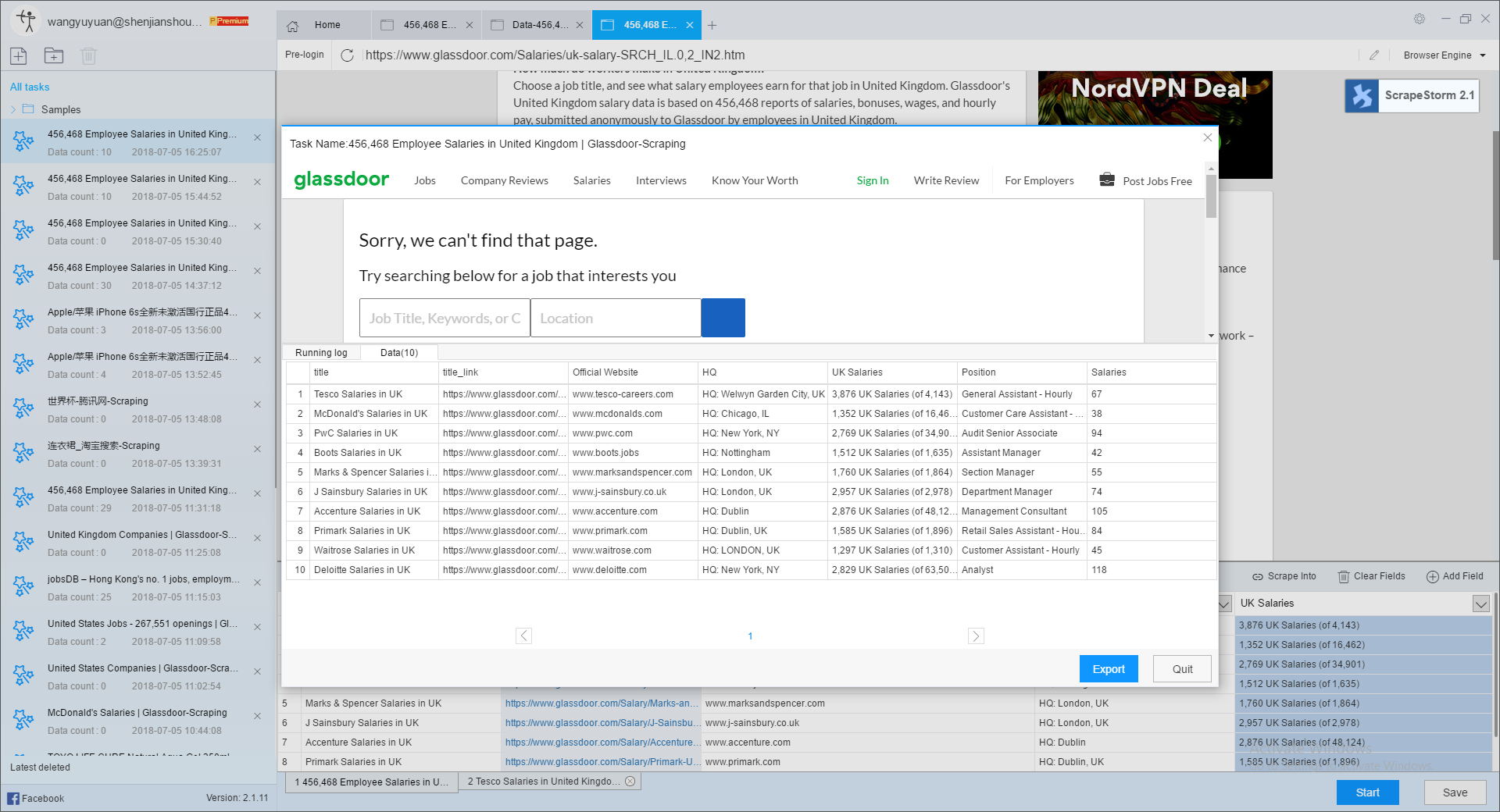The image size is (1500, 812).
Task: Click the scroll-down arrow of the dialog preview
Action: 1211,336
